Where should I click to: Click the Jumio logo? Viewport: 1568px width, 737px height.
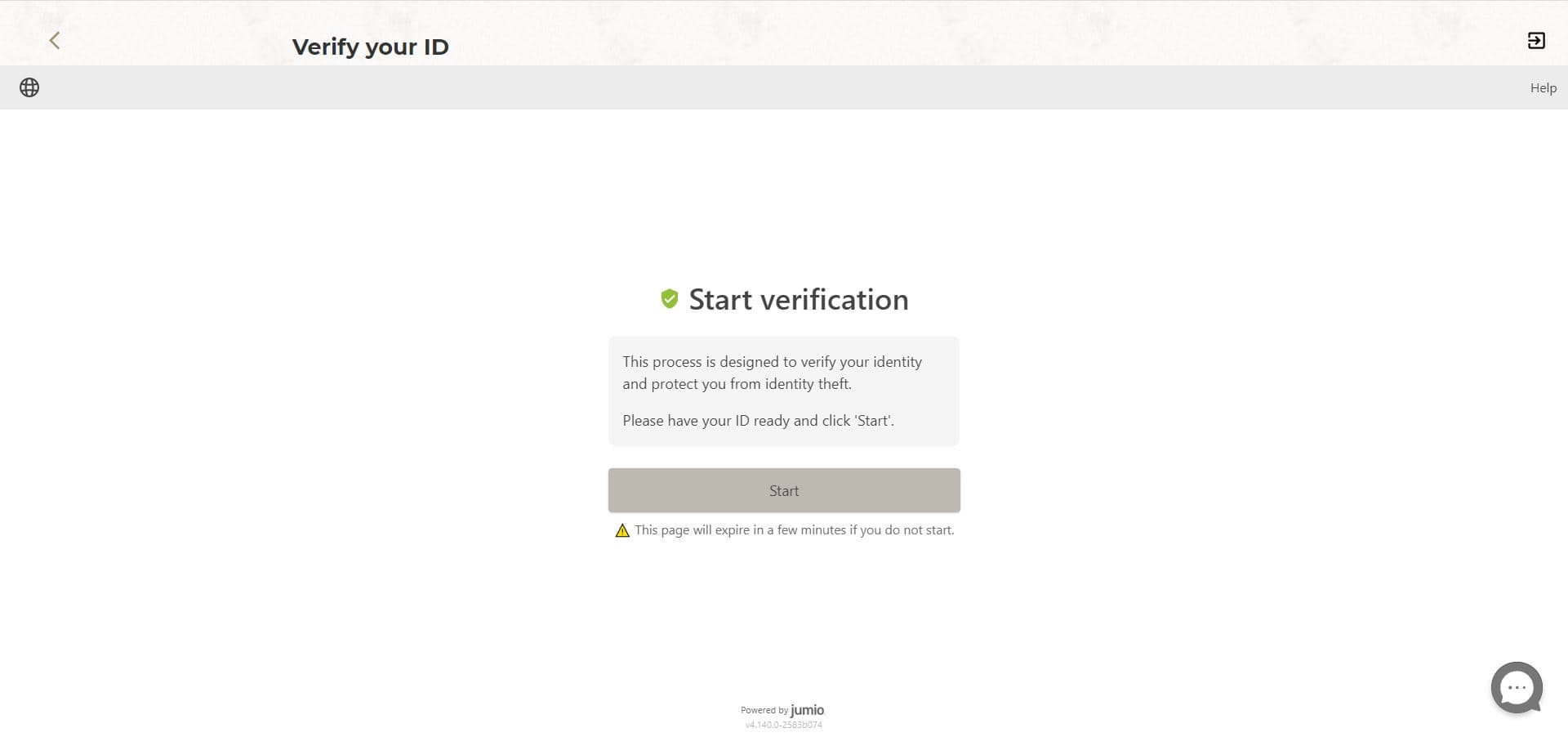(806, 710)
